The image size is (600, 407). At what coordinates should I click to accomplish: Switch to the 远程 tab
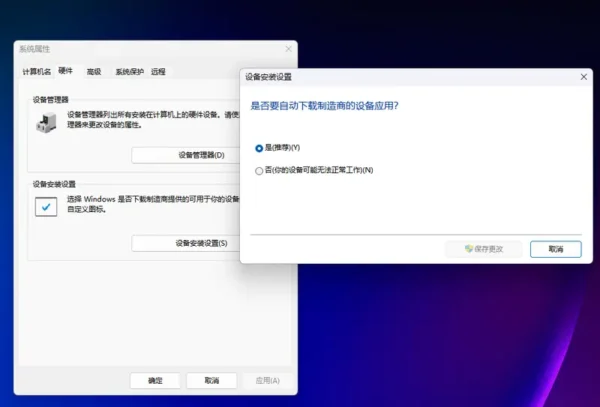(x=158, y=72)
